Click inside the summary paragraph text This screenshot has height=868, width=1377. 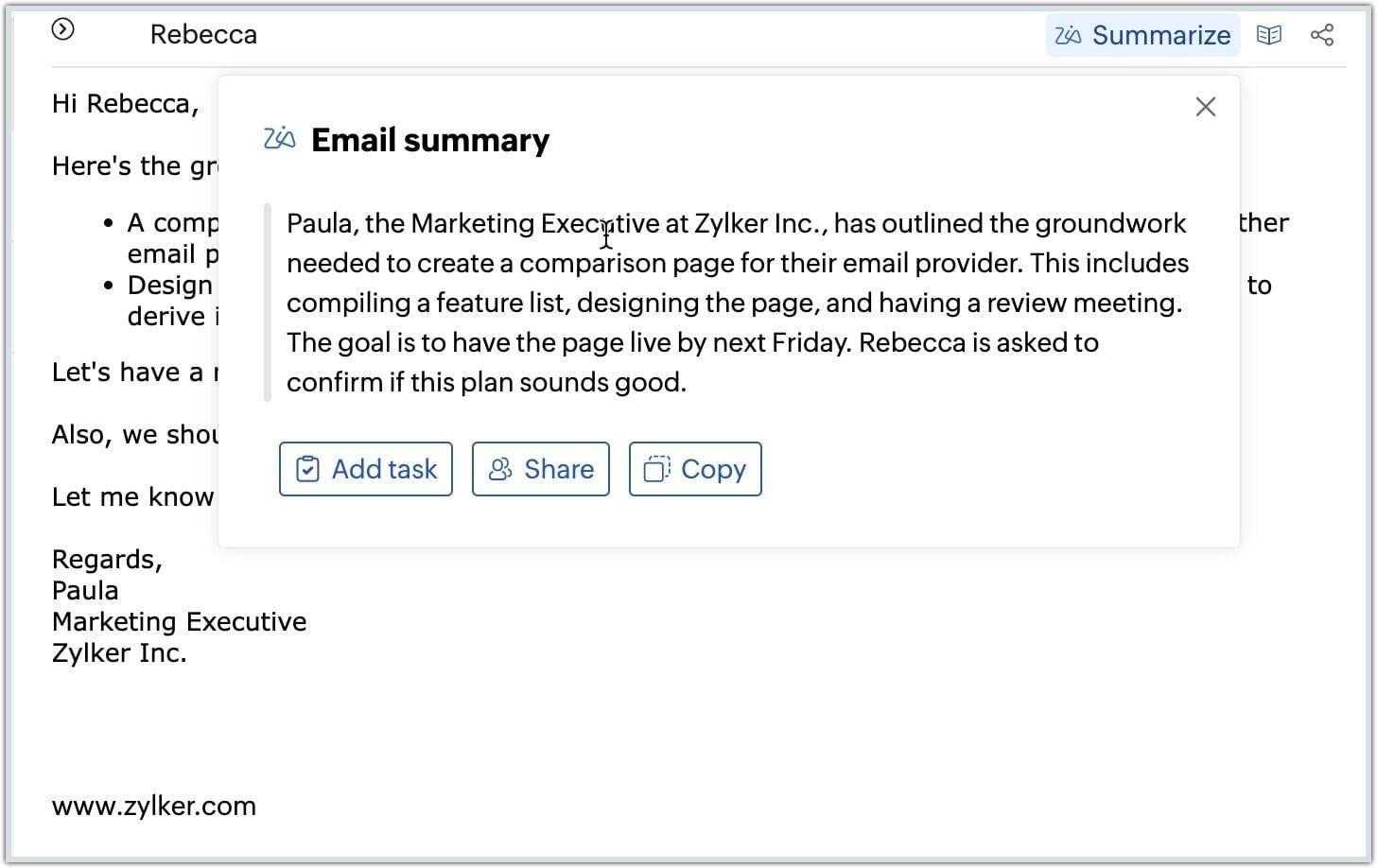[738, 303]
